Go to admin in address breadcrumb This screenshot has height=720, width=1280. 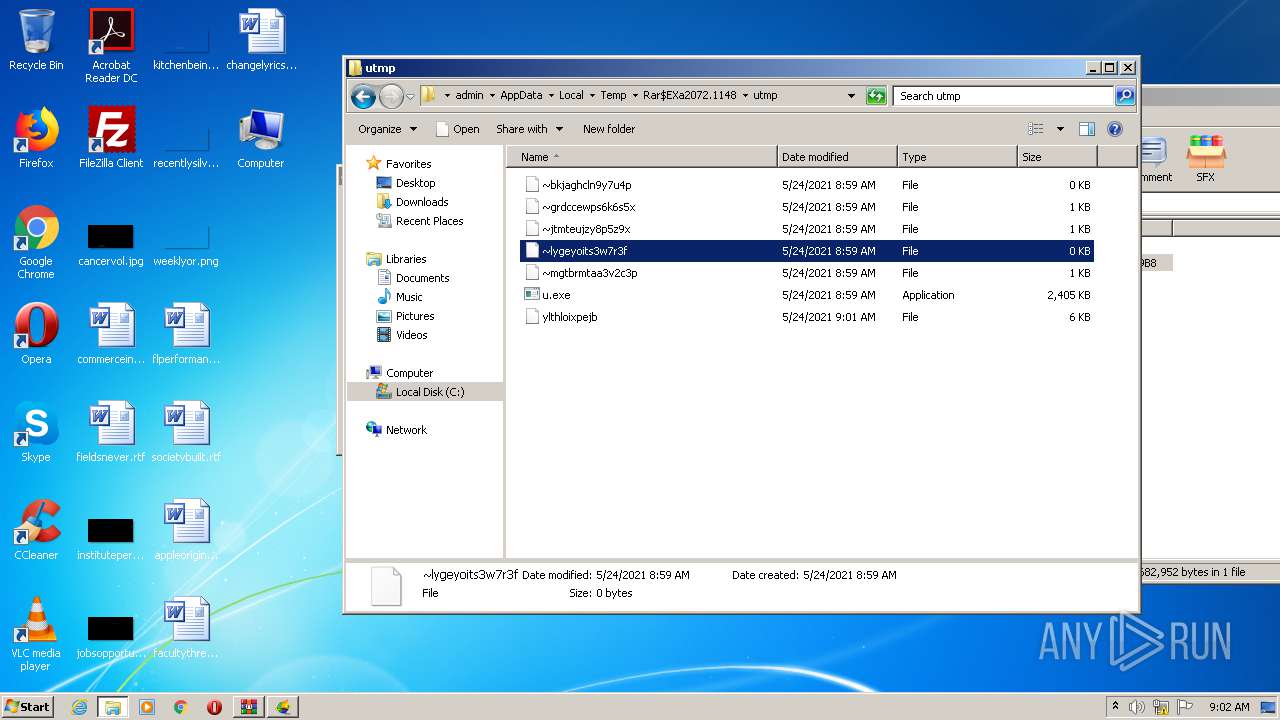coord(469,96)
